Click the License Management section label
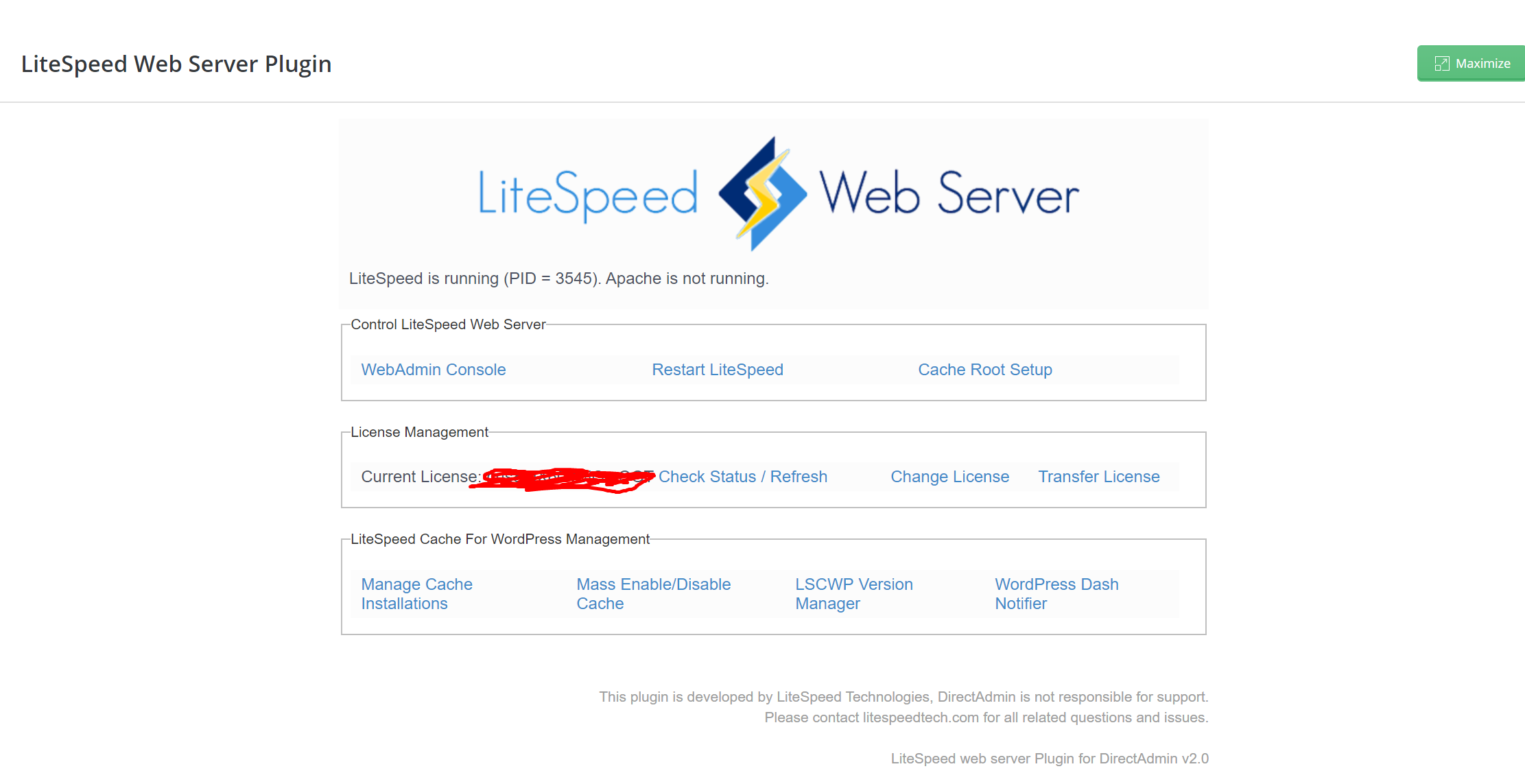1525x784 pixels. 419,432
